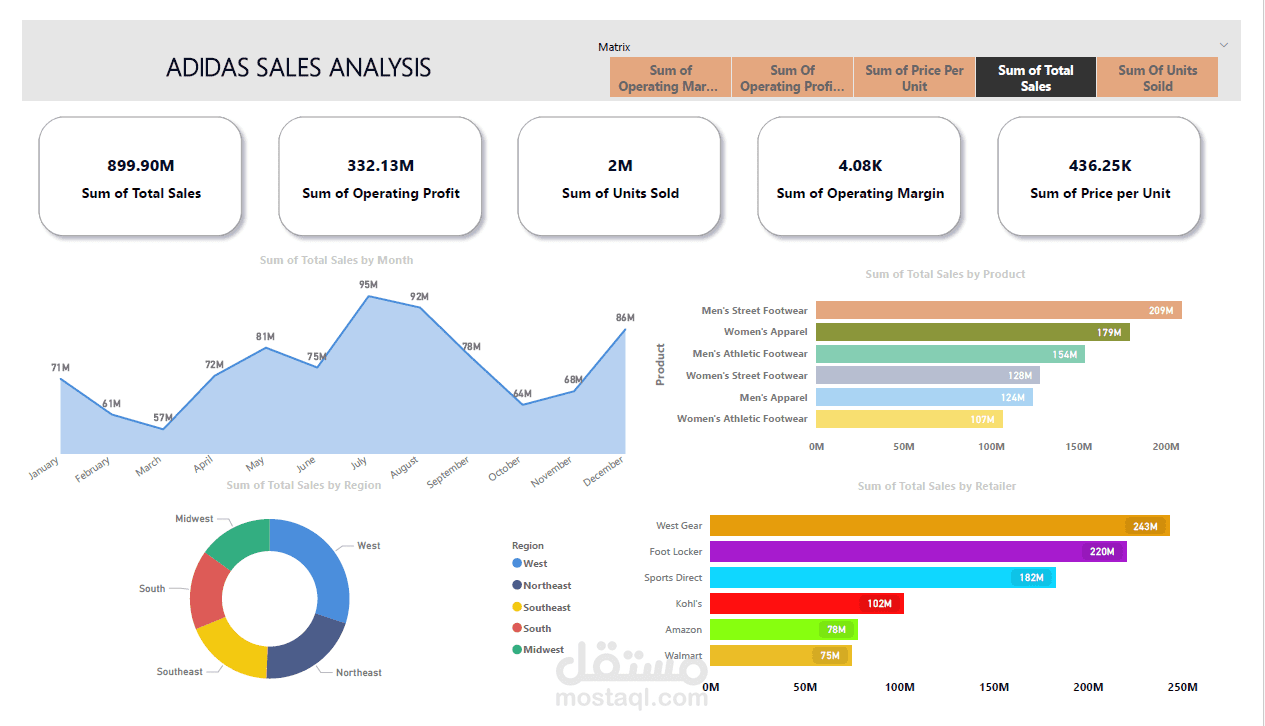Click the Men's Apparel 124M bar
This screenshot has height=726, width=1265.
tap(924, 398)
